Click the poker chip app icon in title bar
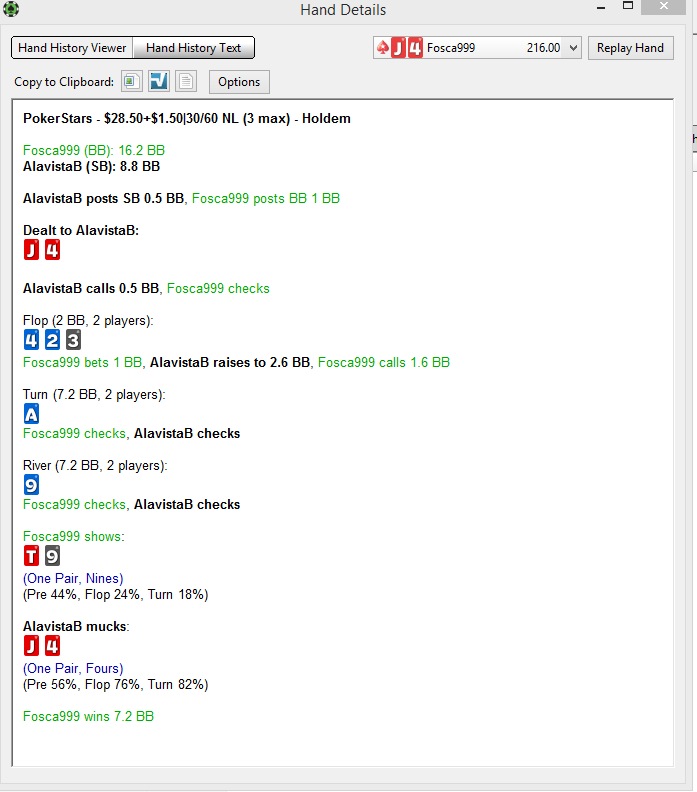 pyautogui.click(x=11, y=9)
